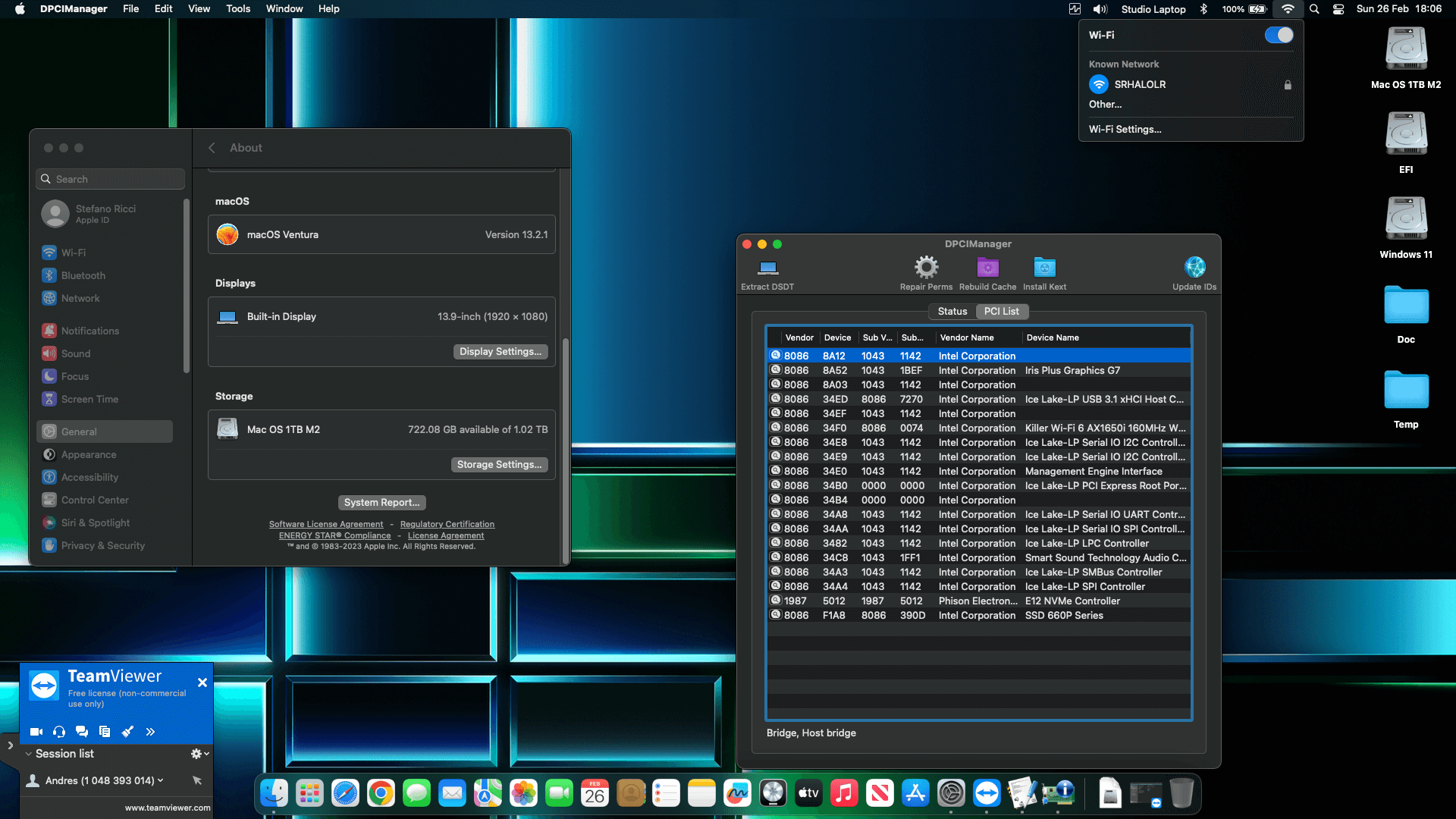Click TeamViewer headset audio icon

click(59, 732)
